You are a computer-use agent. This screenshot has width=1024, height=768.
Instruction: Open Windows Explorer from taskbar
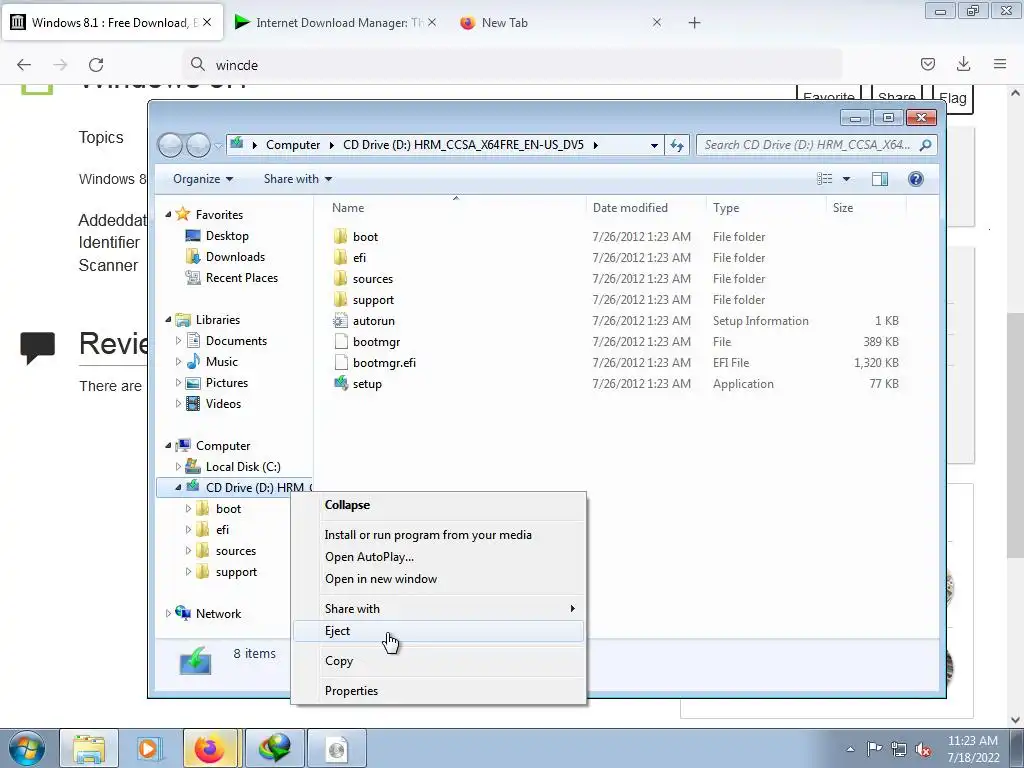coord(89,748)
